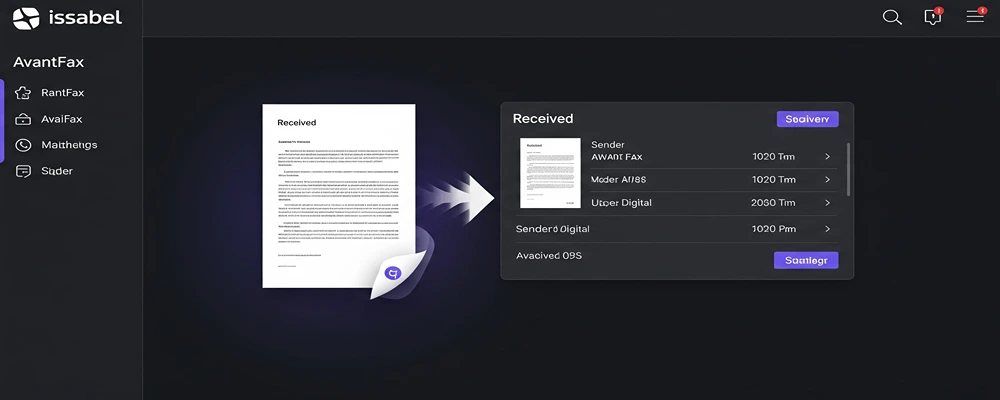The image size is (1000, 400).
Task: Click the large Received fax document
Action: pos(339,196)
